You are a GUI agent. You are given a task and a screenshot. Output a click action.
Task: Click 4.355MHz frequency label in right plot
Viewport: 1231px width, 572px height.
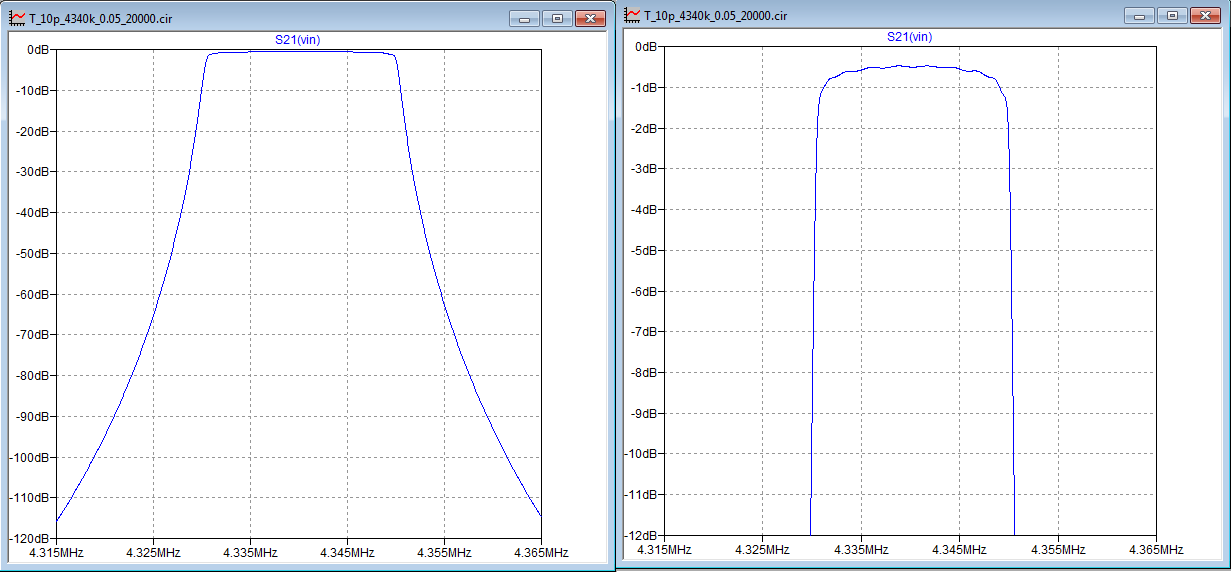[x=1057, y=549]
